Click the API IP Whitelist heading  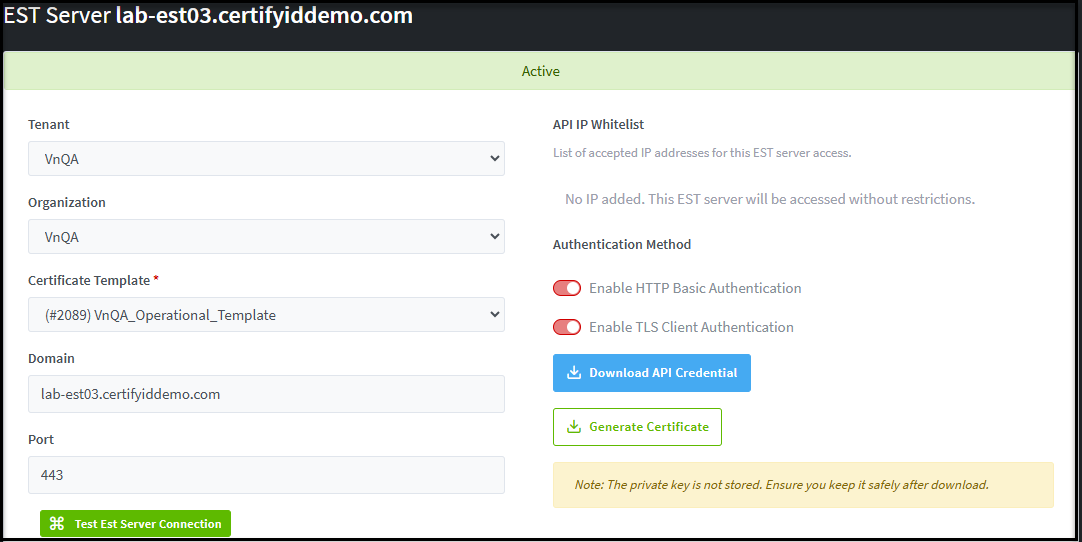point(598,125)
